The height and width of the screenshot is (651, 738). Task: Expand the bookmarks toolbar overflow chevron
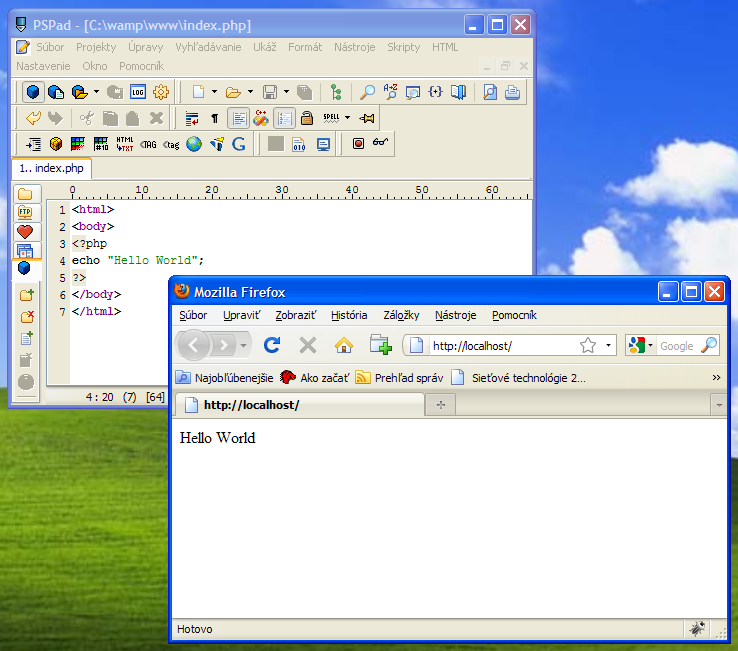coord(716,378)
